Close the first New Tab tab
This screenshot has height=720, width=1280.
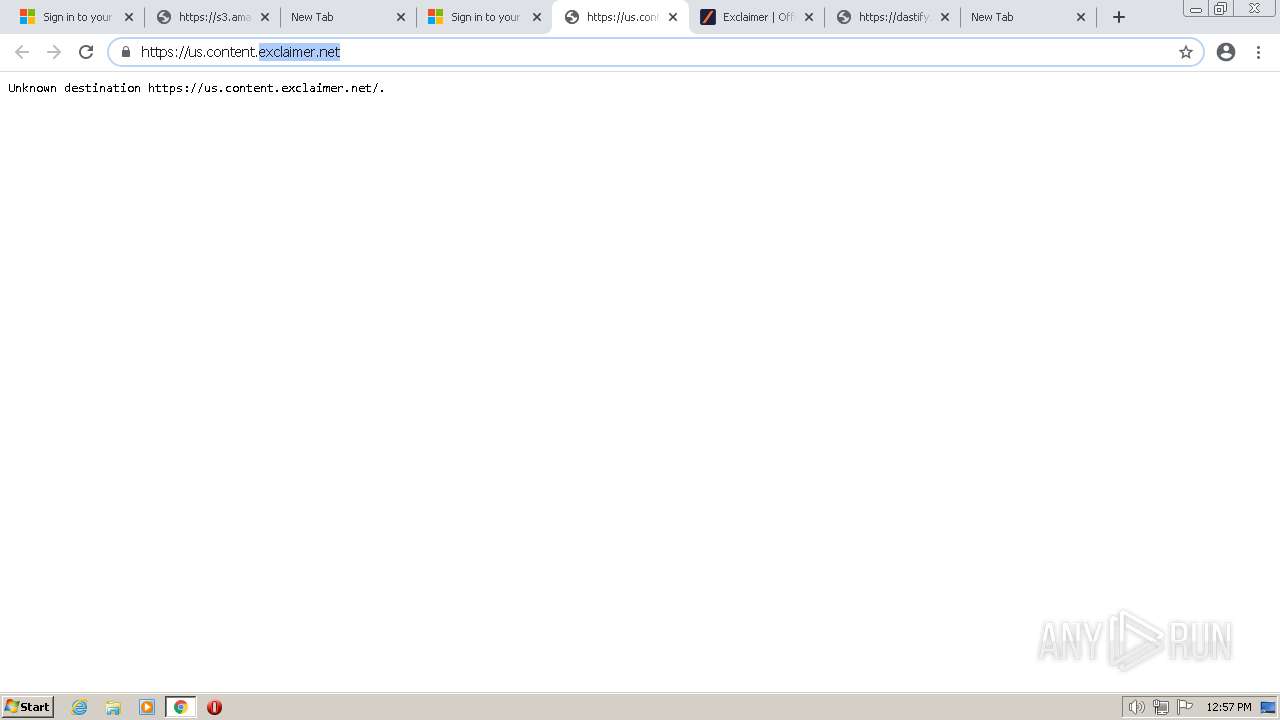point(401,17)
